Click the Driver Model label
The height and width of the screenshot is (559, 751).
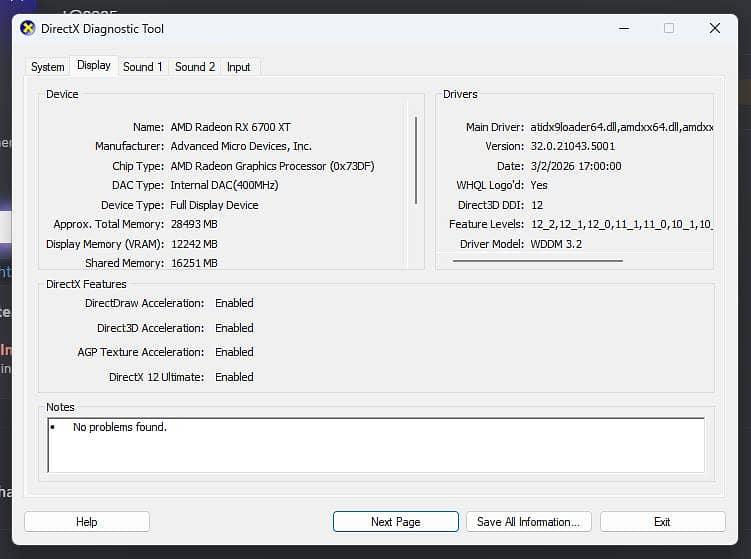(x=492, y=244)
